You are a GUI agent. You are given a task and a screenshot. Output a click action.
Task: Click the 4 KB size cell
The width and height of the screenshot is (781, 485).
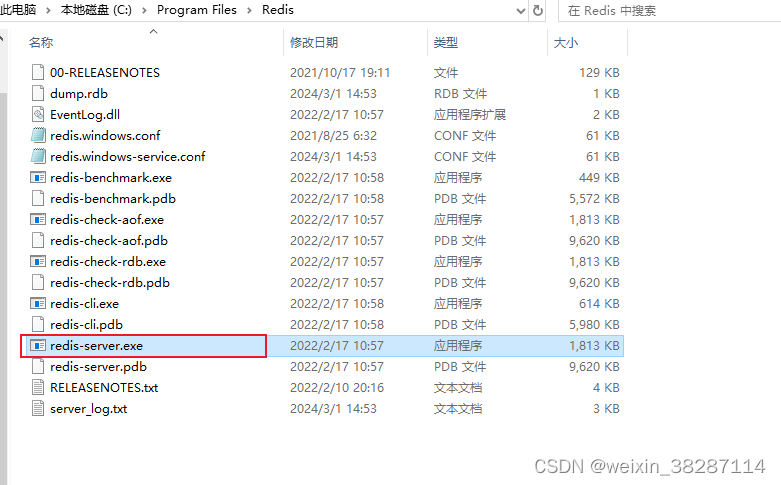pyautogui.click(x=606, y=387)
